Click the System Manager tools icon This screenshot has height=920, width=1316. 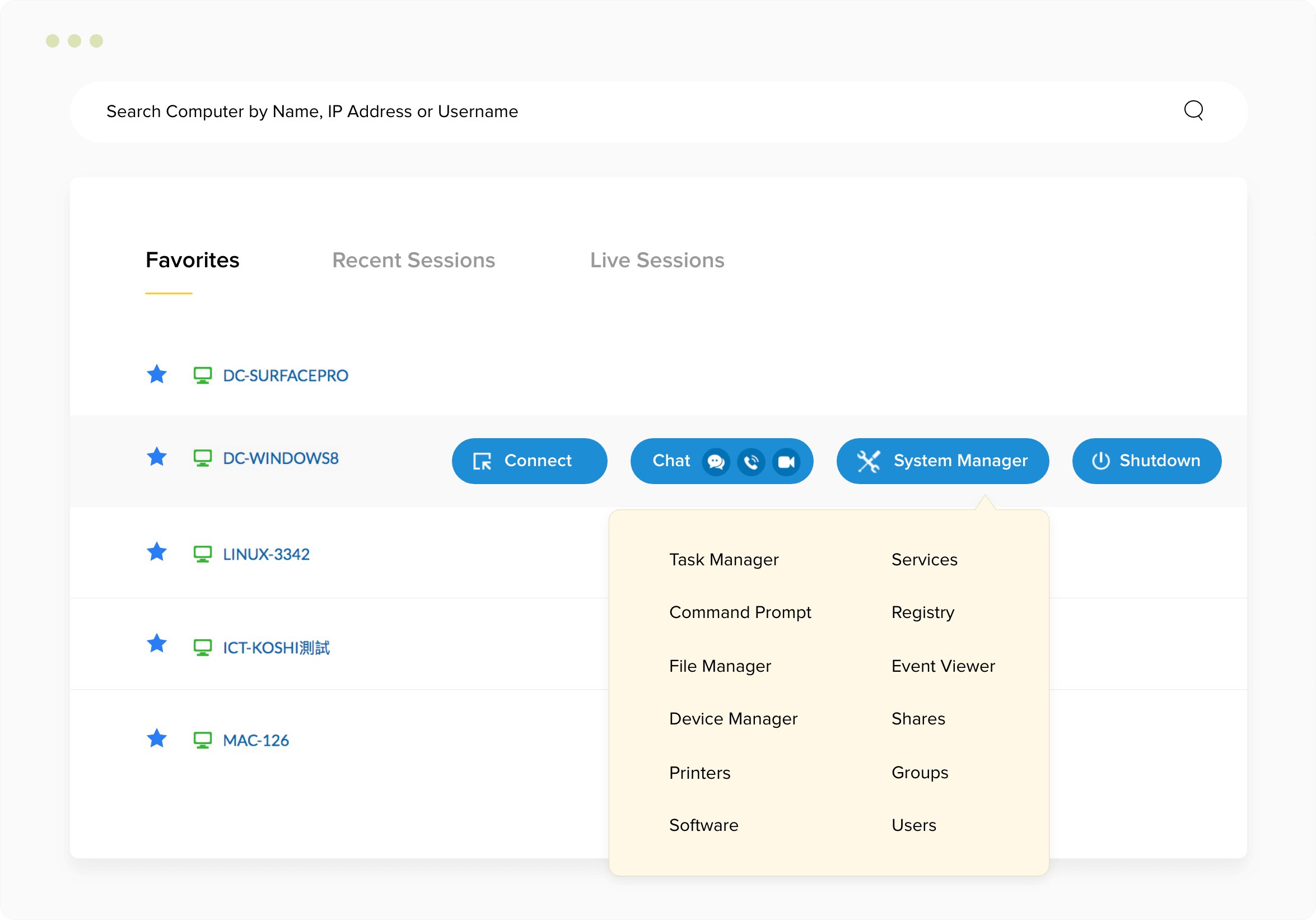pos(869,461)
